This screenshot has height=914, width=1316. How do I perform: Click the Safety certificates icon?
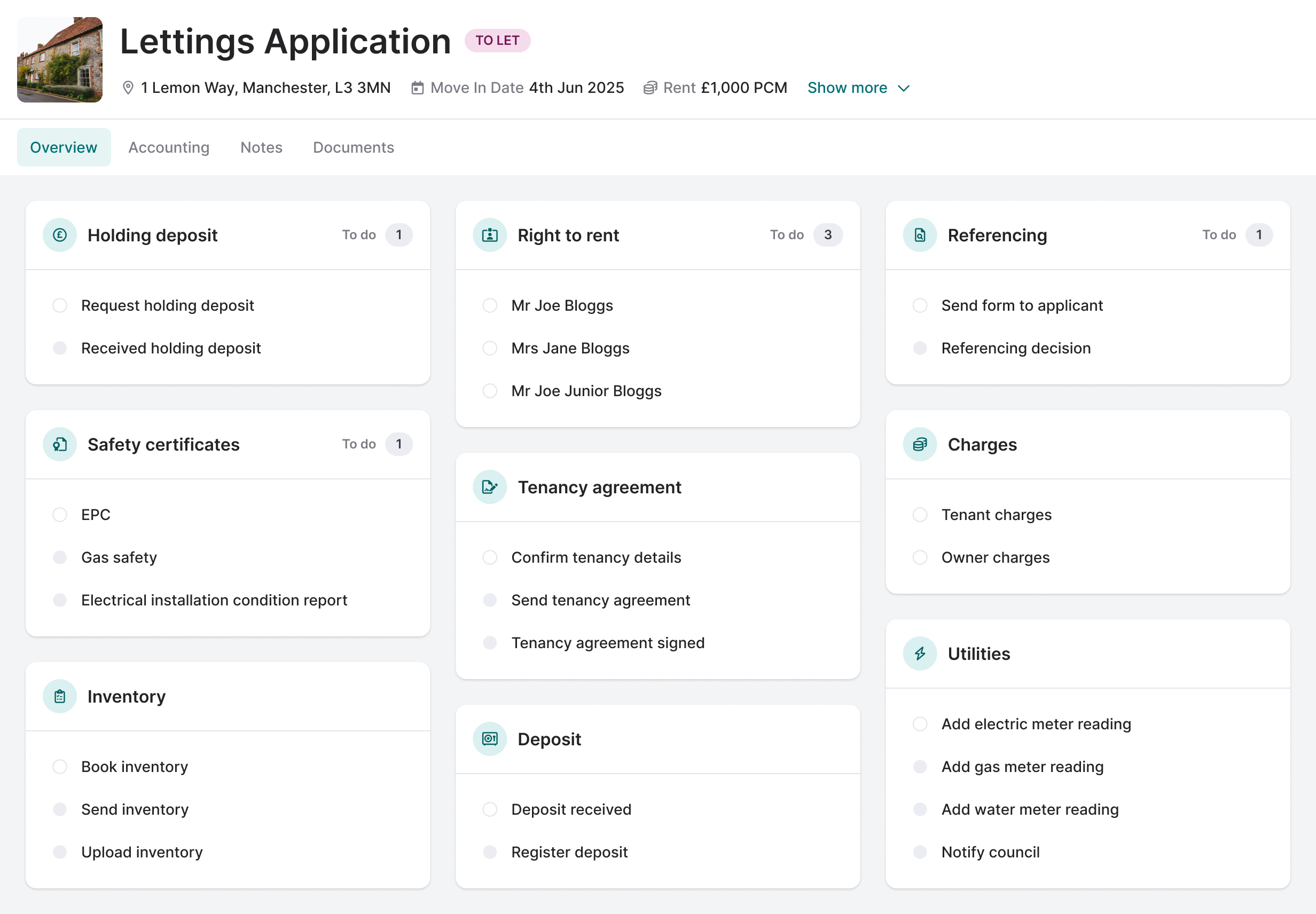pos(60,444)
